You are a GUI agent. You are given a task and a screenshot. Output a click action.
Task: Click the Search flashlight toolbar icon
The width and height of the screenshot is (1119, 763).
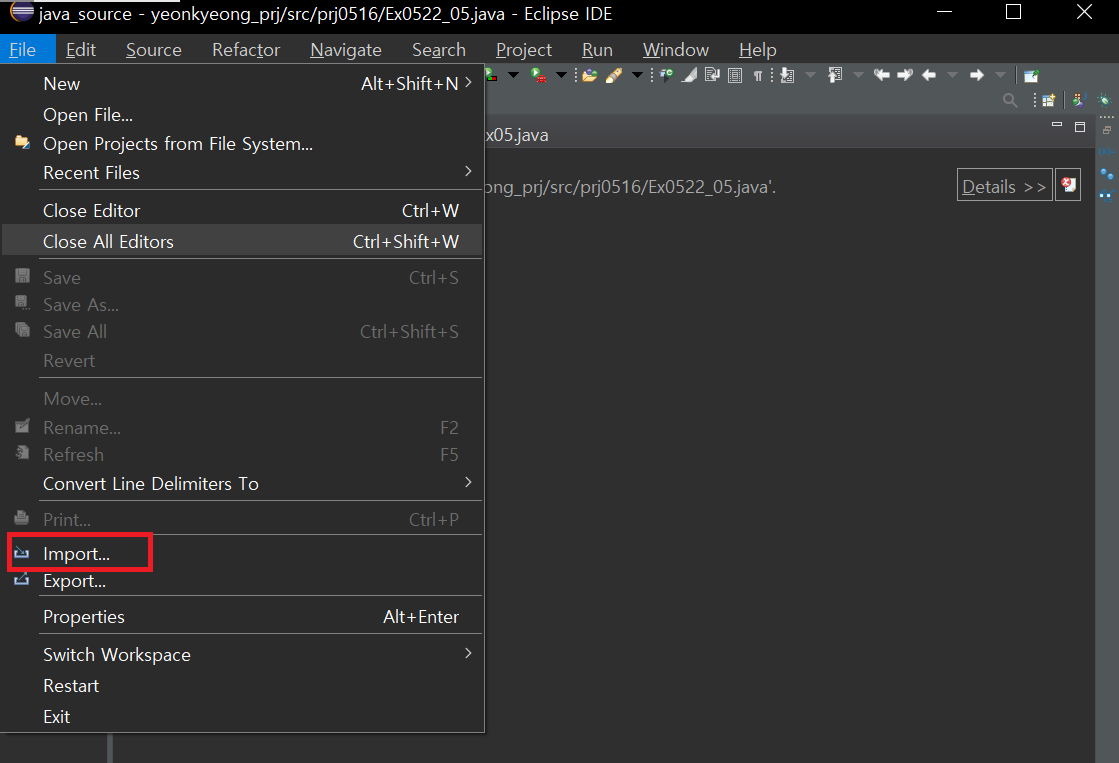coord(614,75)
